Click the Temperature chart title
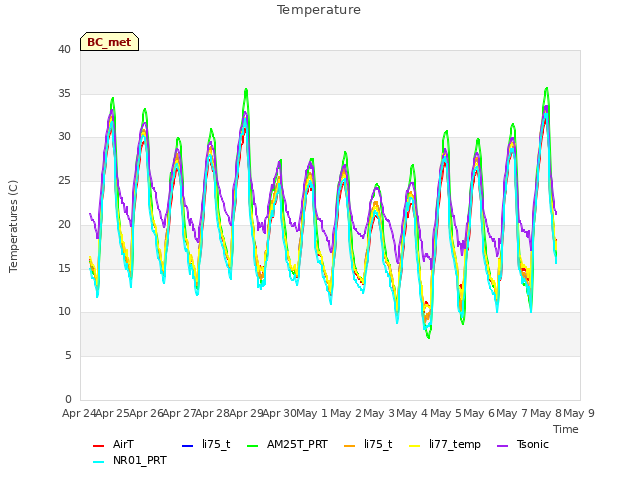640x480 pixels. point(319,10)
